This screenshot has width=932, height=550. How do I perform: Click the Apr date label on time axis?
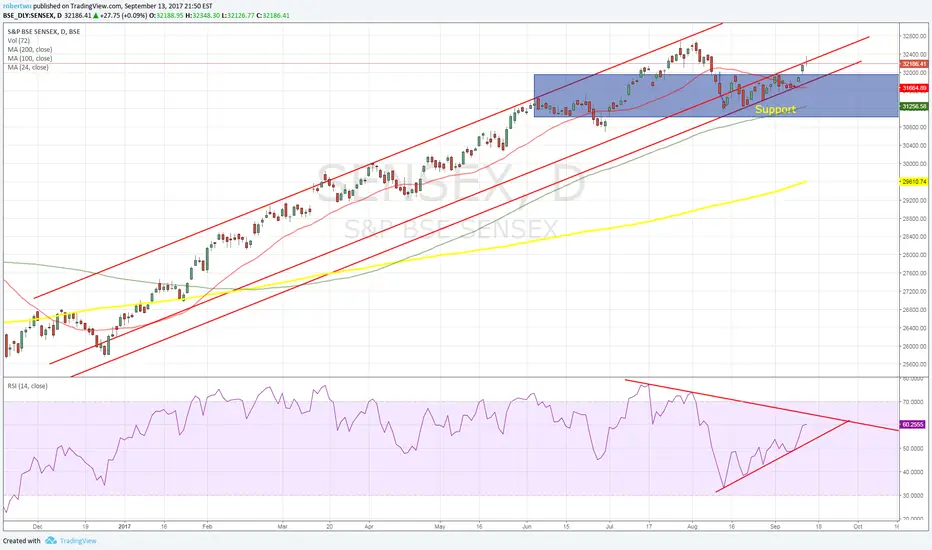[x=369, y=526]
